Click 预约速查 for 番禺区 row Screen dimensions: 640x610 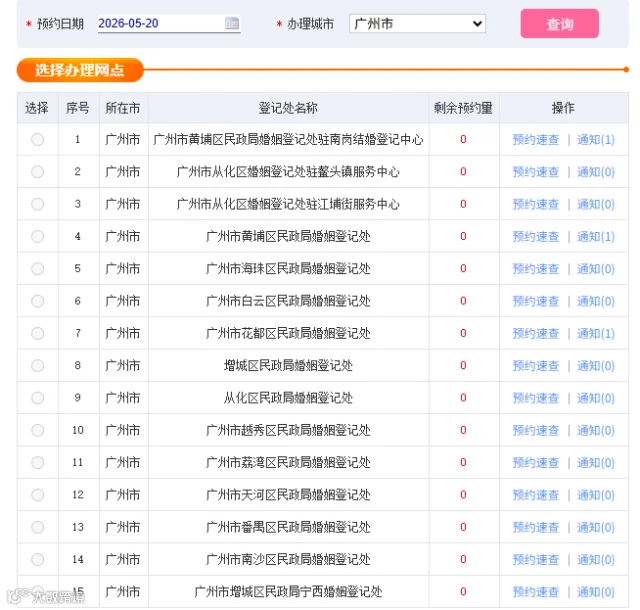coord(536,527)
